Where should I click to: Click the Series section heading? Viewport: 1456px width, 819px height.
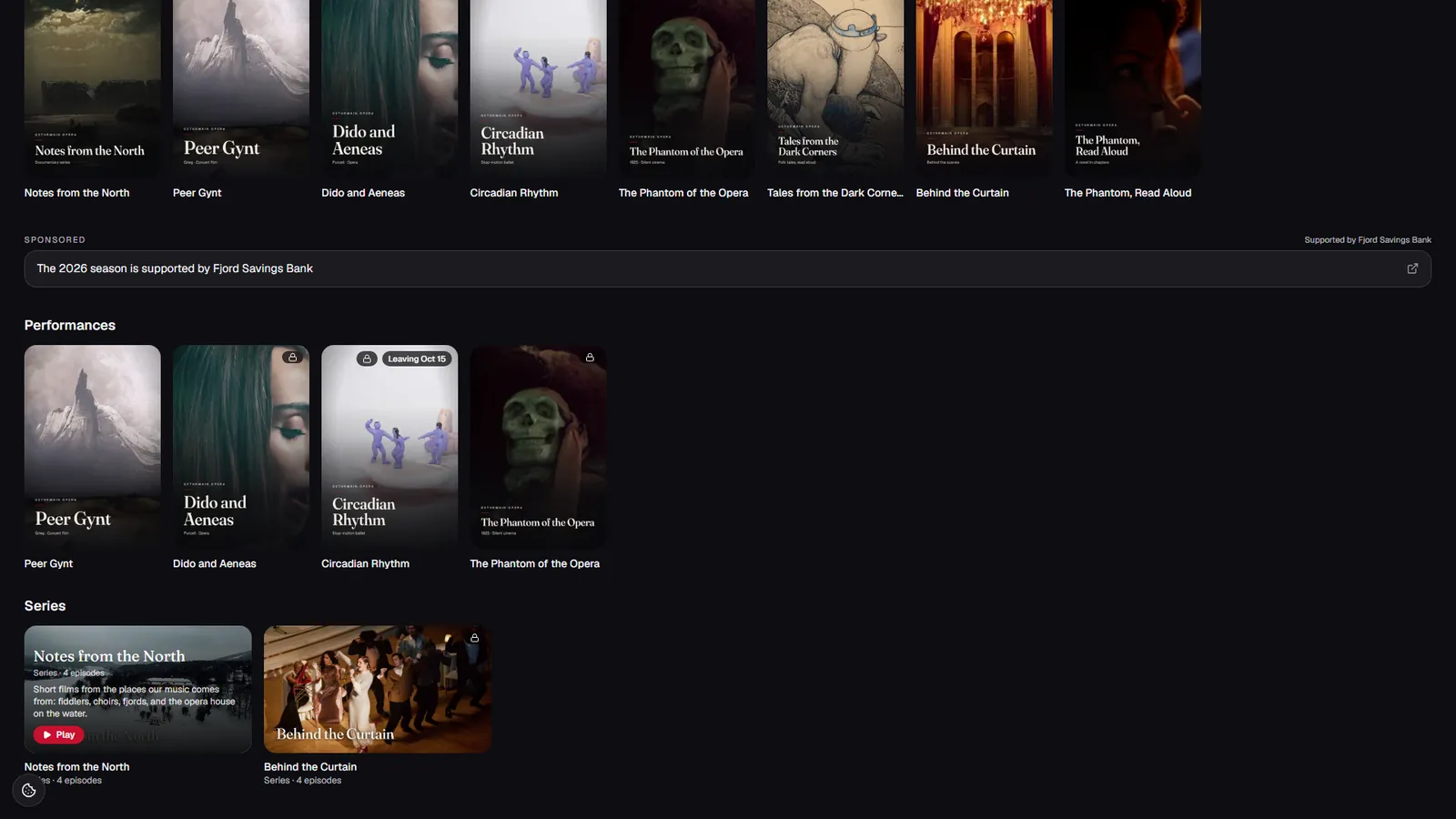click(45, 605)
